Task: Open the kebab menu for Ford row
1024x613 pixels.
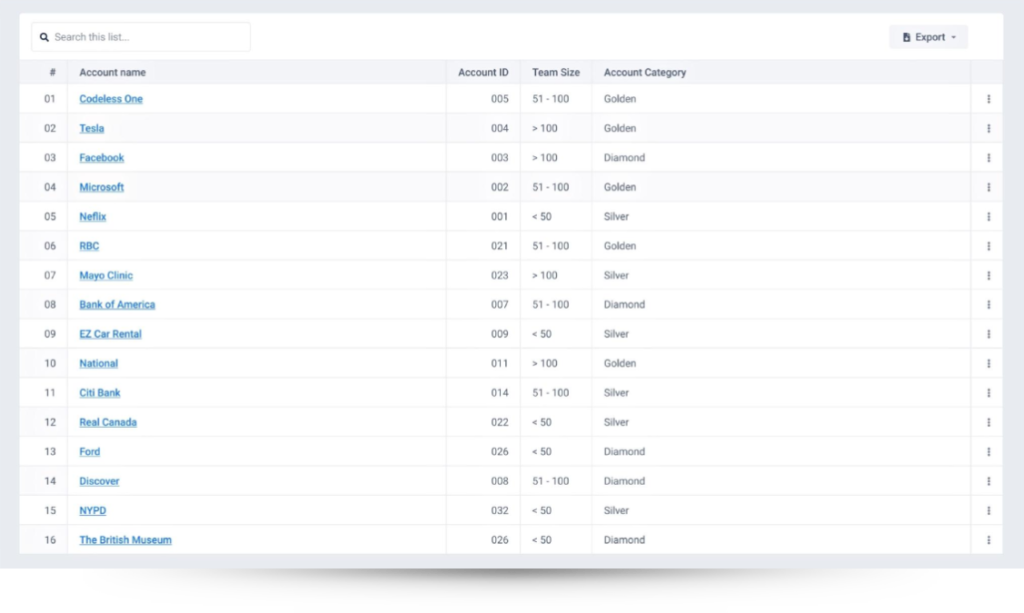Action: click(x=988, y=452)
